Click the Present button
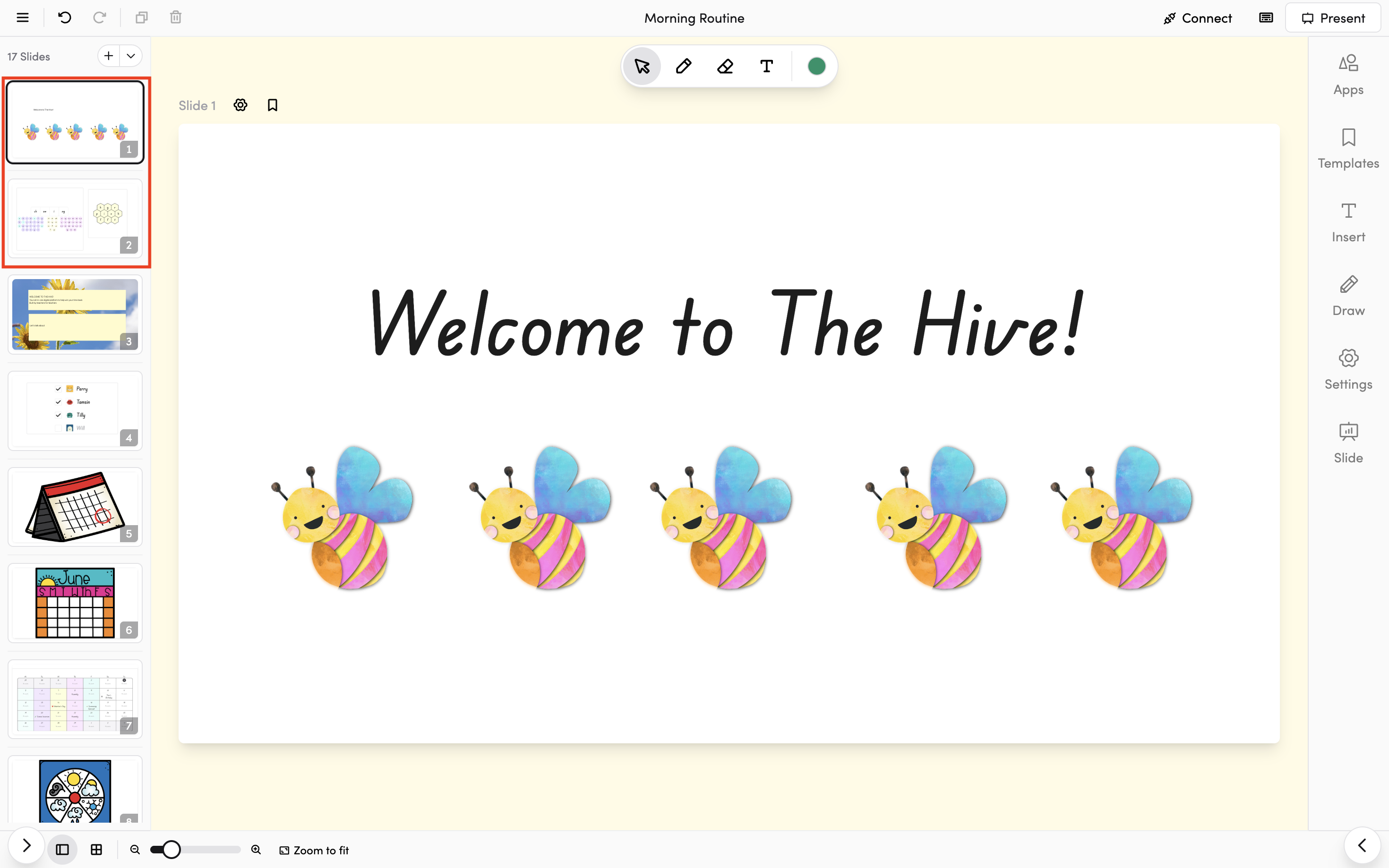This screenshot has height=868, width=1389. coord(1332,18)
